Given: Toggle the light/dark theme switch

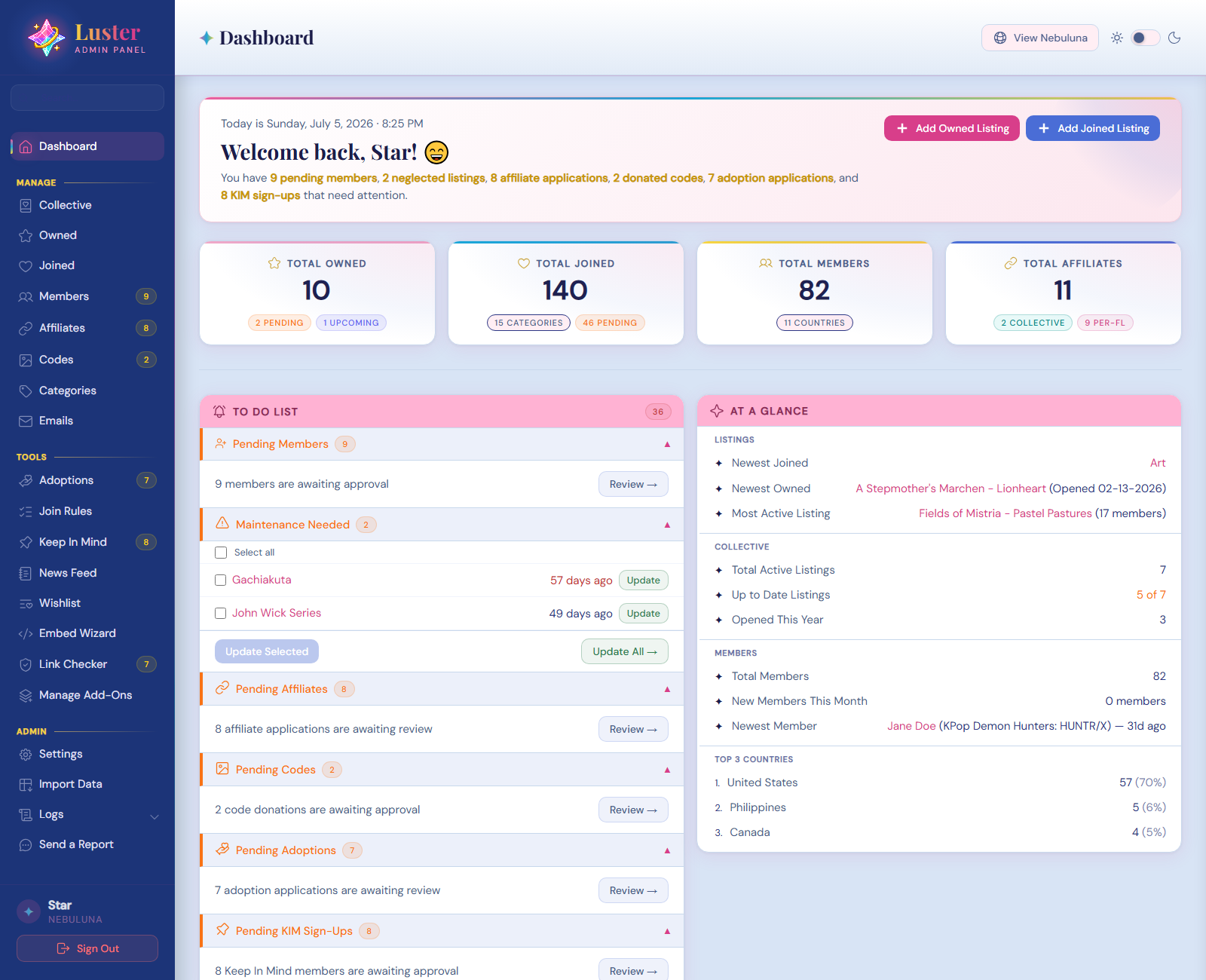Looking at the screenshot, I should 1145,38.
